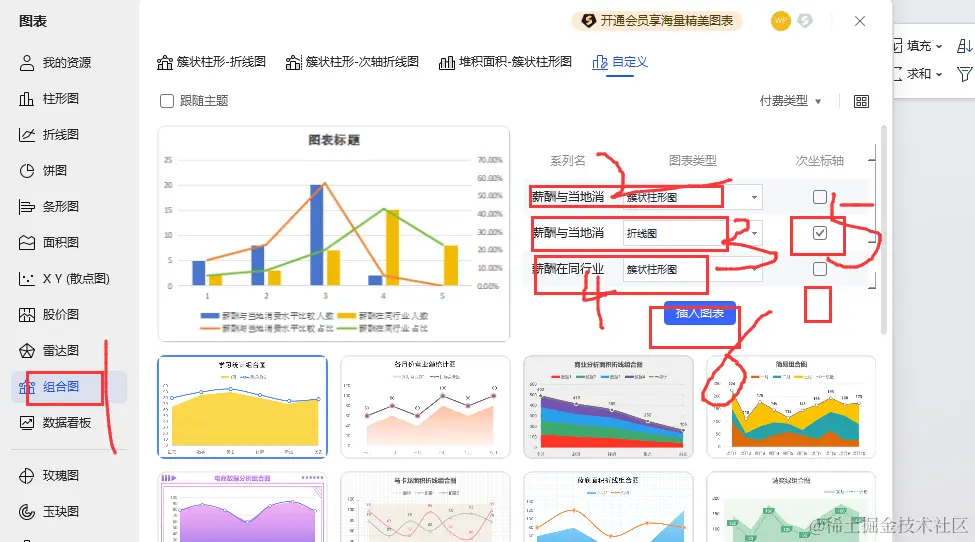Switch to 簇状柱形-折线图 tab
The image size is (975, 542).
pos(211,62)
